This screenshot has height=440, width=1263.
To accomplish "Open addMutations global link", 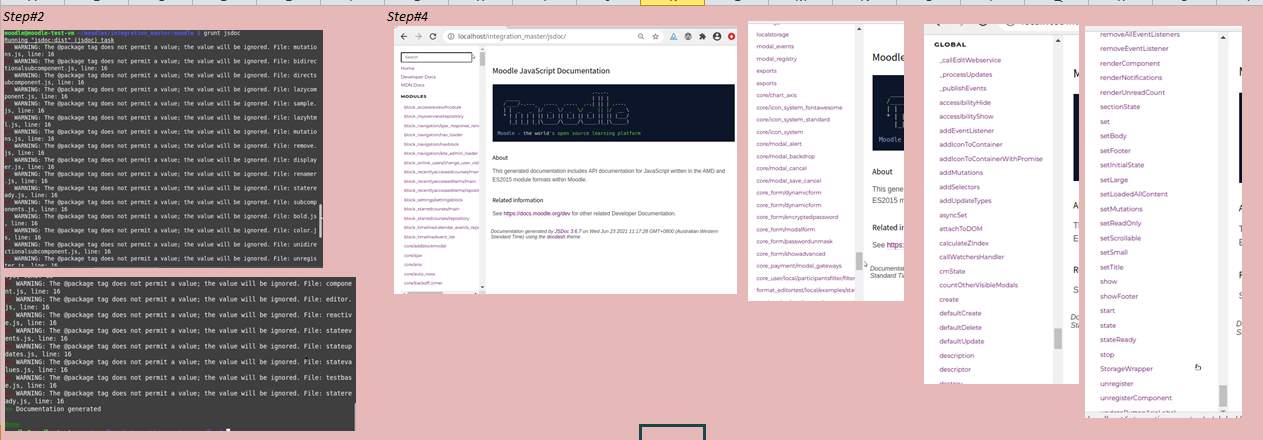I will point(962,172).
